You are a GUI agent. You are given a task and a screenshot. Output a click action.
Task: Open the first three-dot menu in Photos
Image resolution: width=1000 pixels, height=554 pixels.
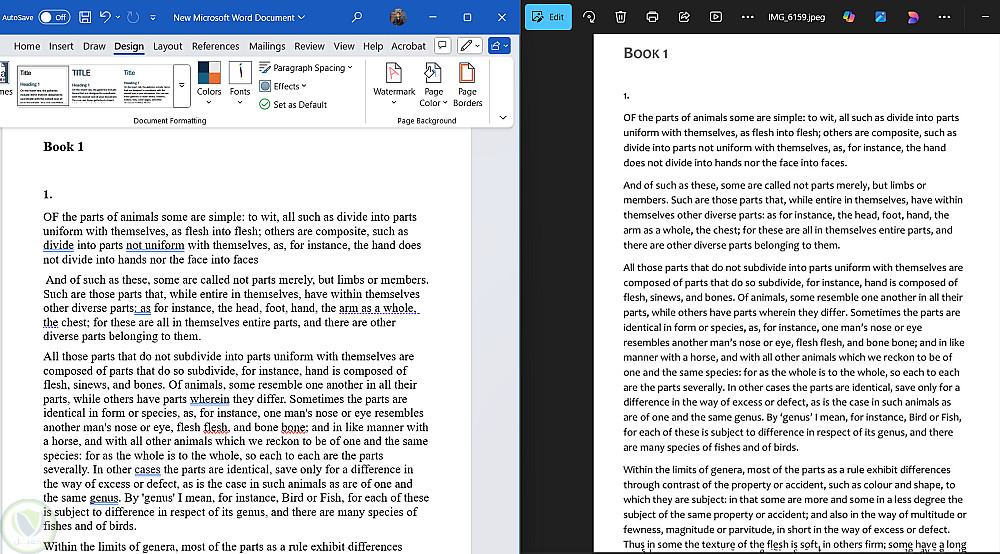click(747, 17)
